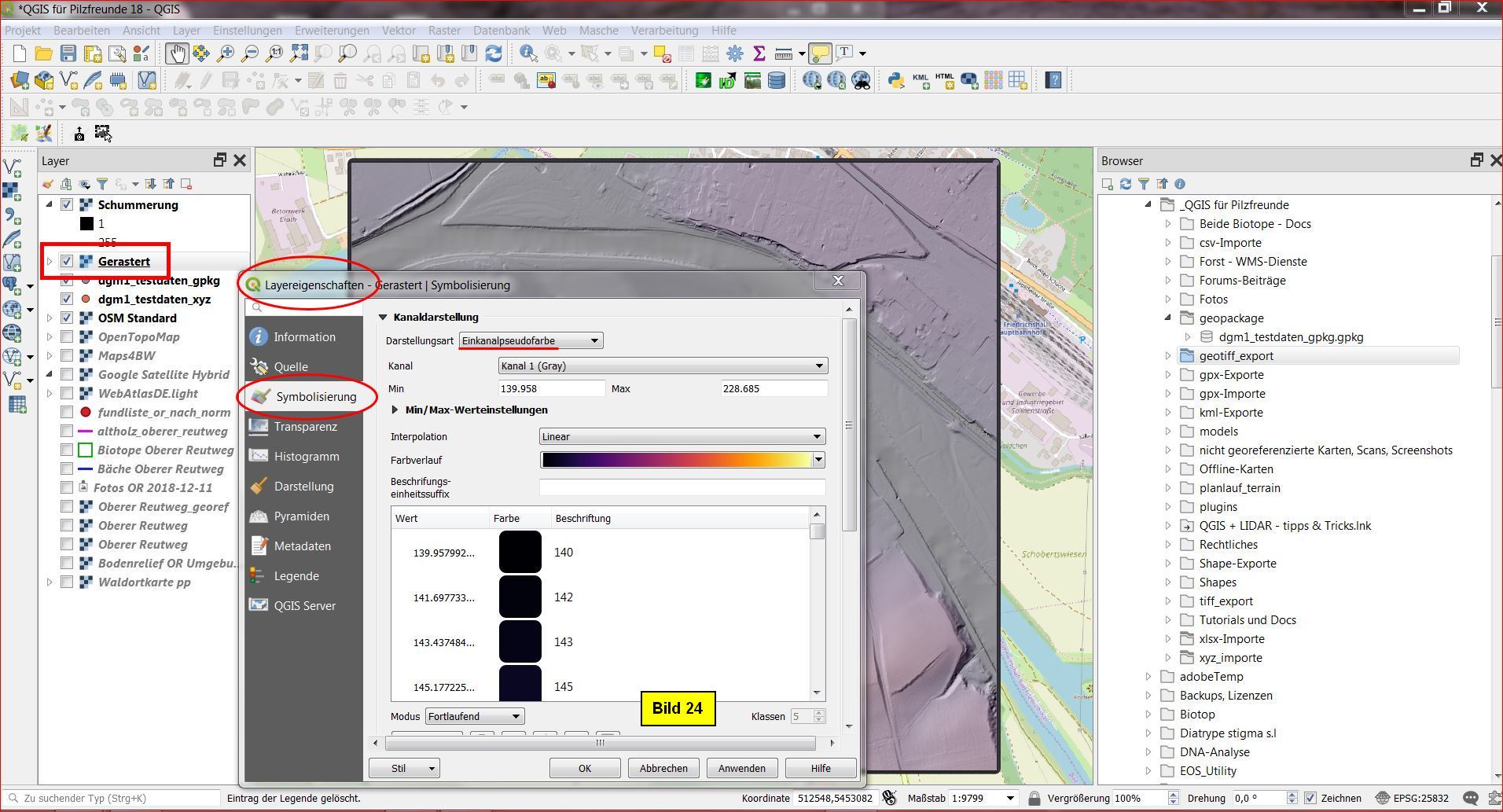The height and width of the screenshot is (812, 1503).
Task: Open the Pyramiden section in sidebar
Action: 301,516
